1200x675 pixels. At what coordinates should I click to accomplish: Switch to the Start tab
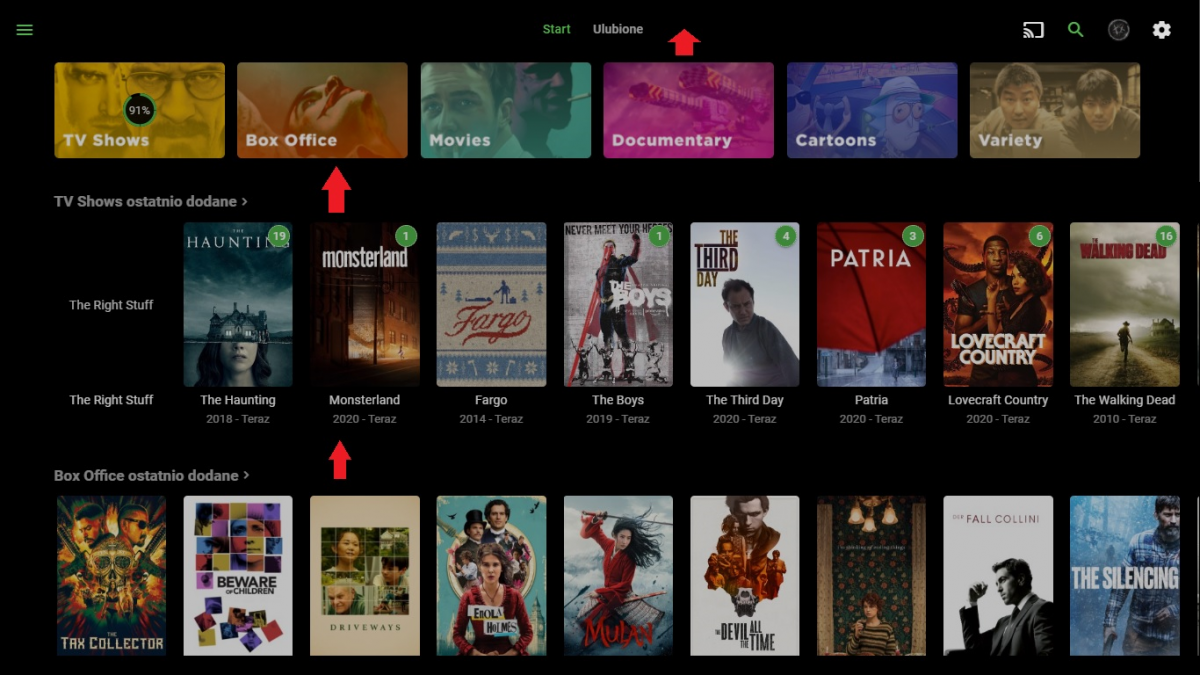pos(557,29)
